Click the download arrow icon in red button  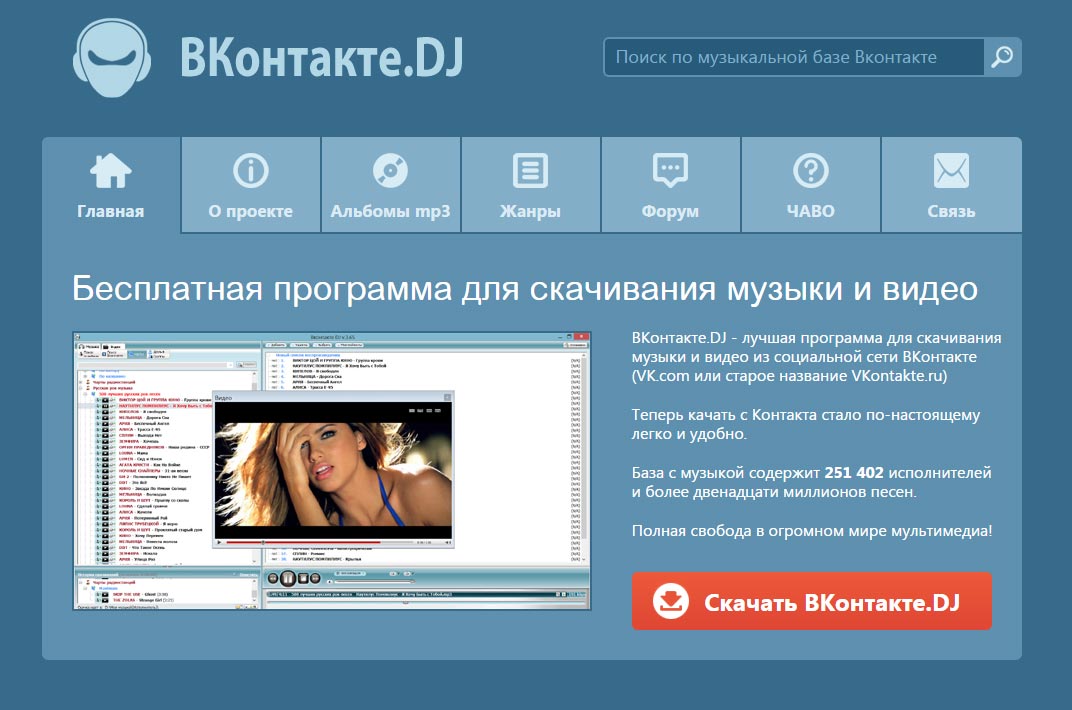[x=671, y=601]
